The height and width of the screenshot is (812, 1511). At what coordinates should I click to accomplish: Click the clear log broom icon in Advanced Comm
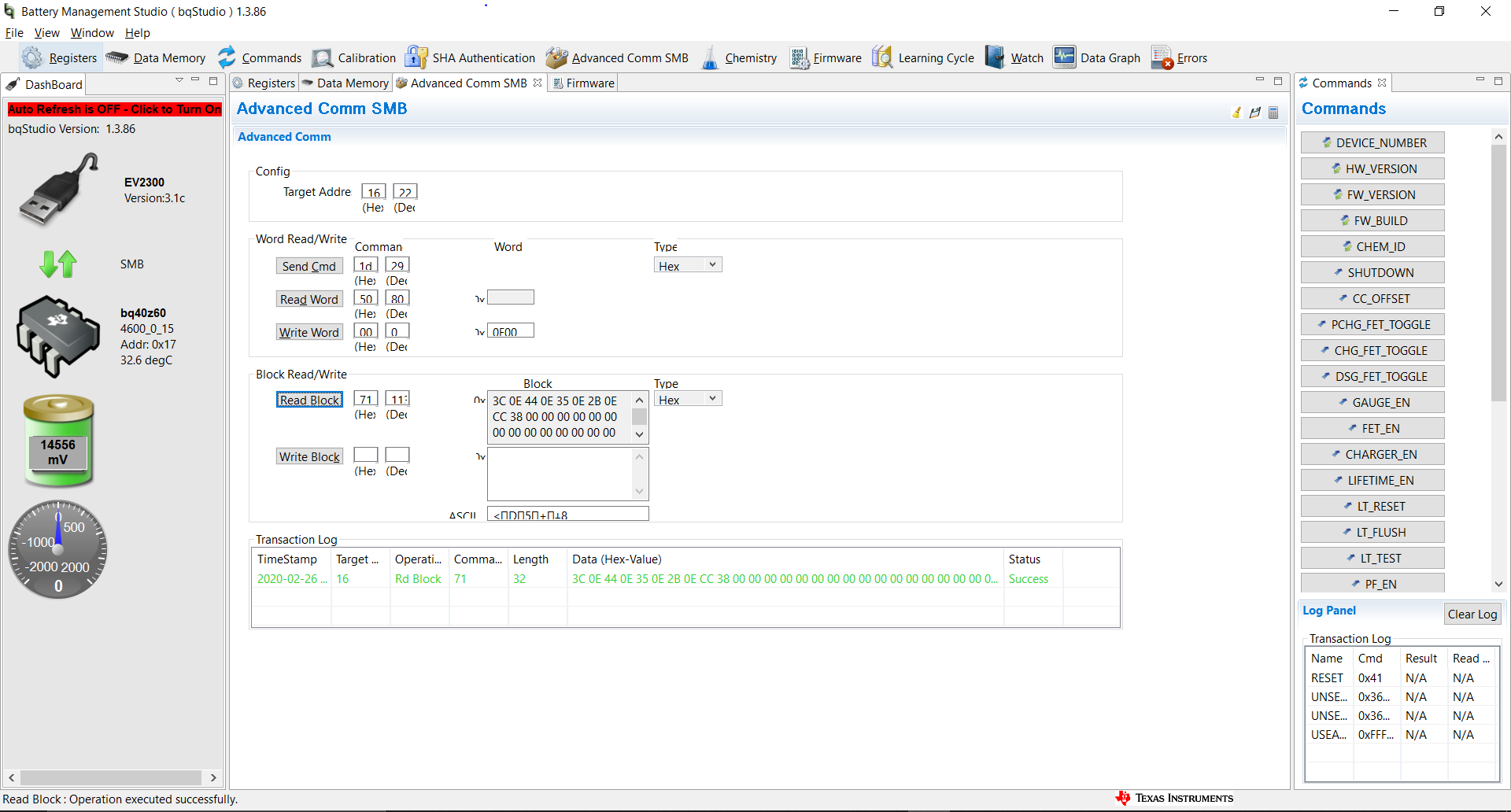coord(1236,113)
